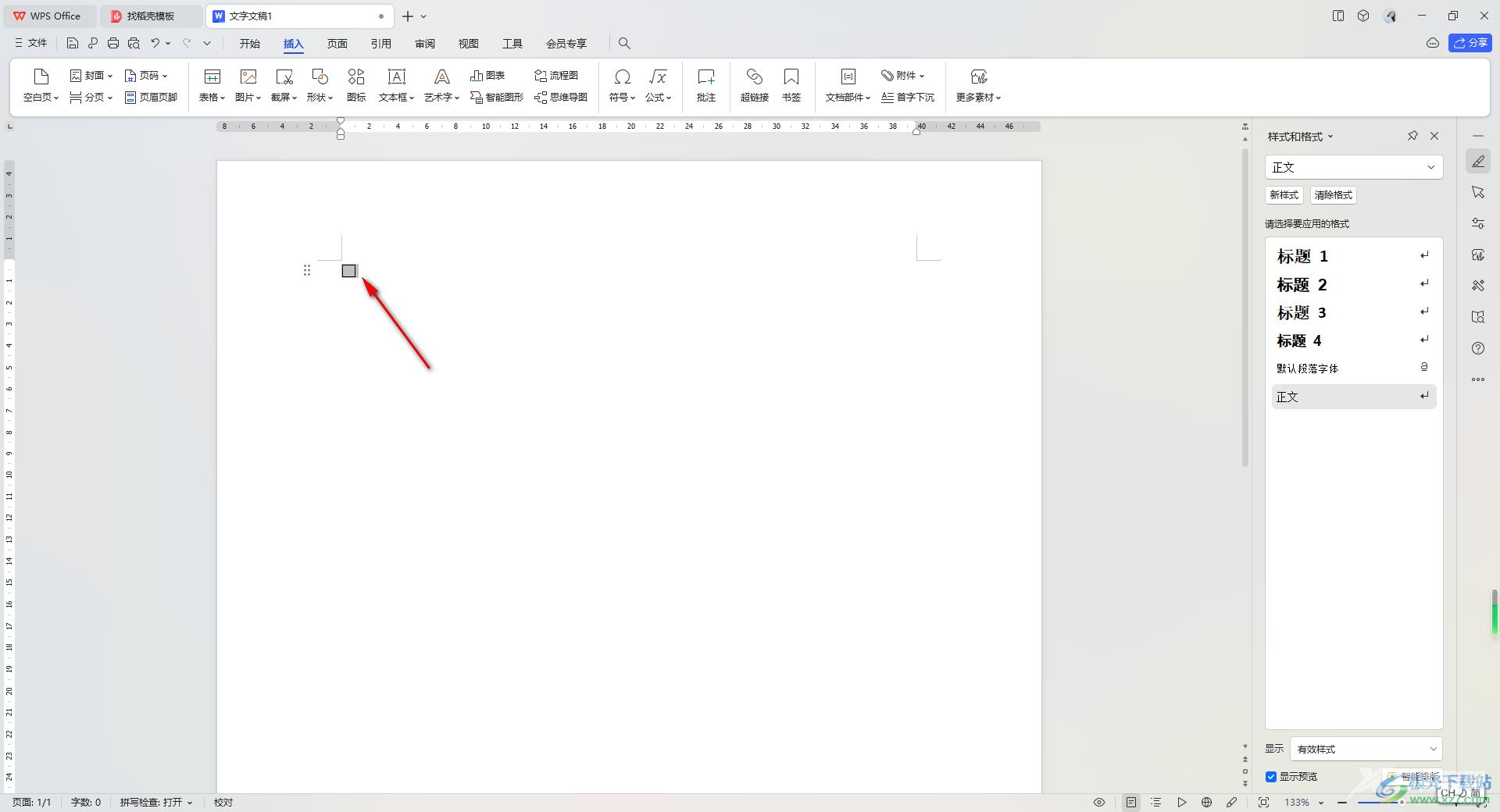Insert a Smart Graphic (智能图形)
The width and height of the screenshot is (1500, 812).
pos(497,98)
